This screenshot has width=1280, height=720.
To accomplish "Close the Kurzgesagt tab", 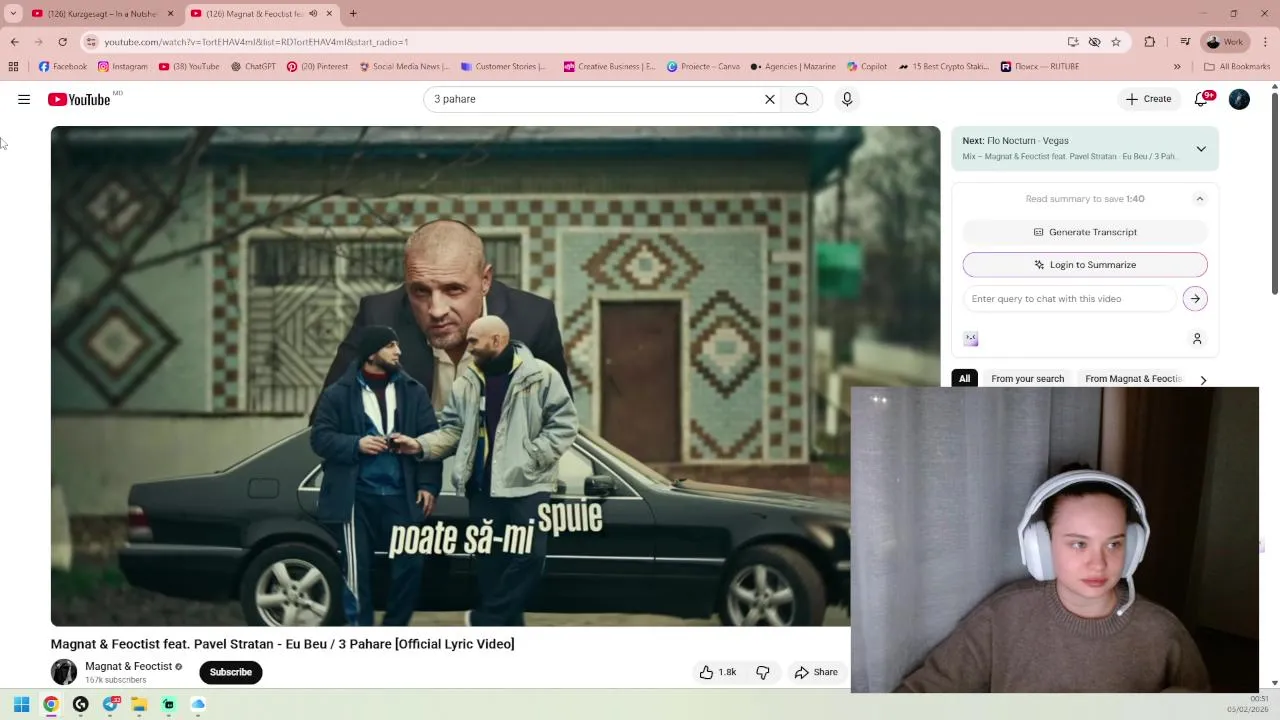I will pyautogui.click(x=170, y=14).
